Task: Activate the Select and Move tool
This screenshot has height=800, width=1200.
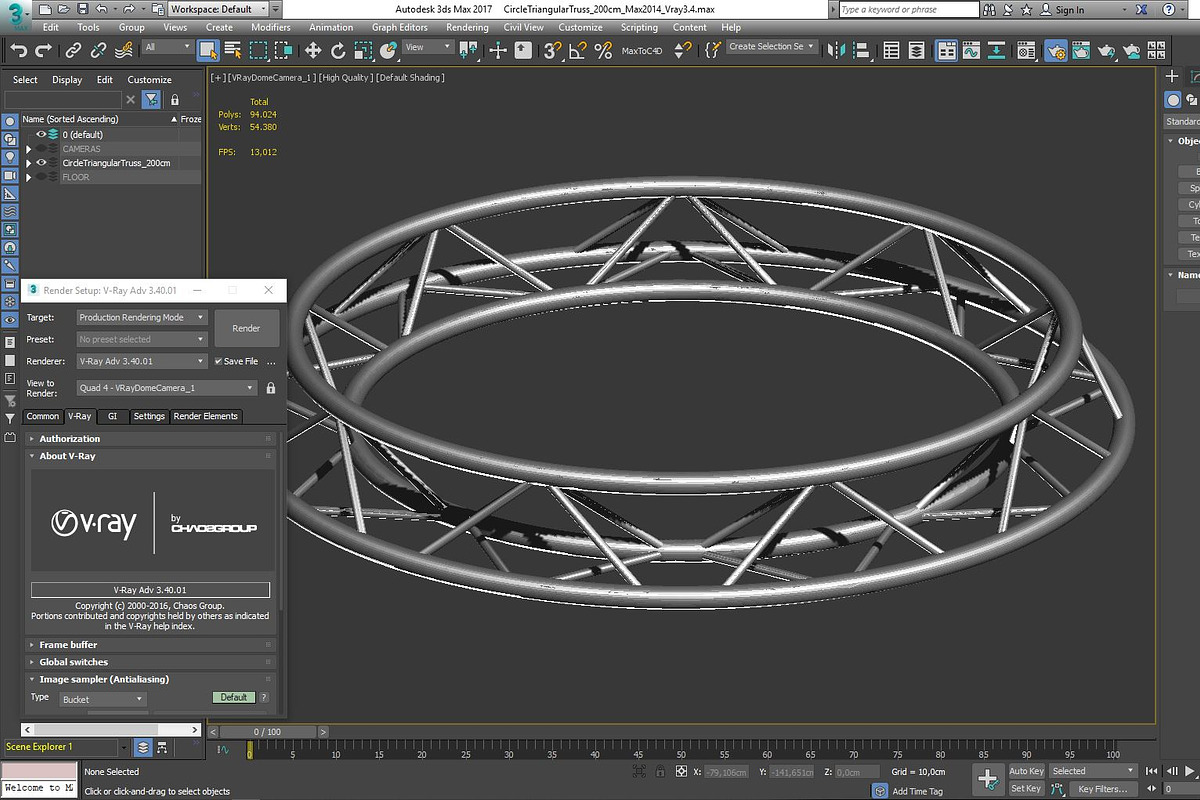Action: (313, 49)
